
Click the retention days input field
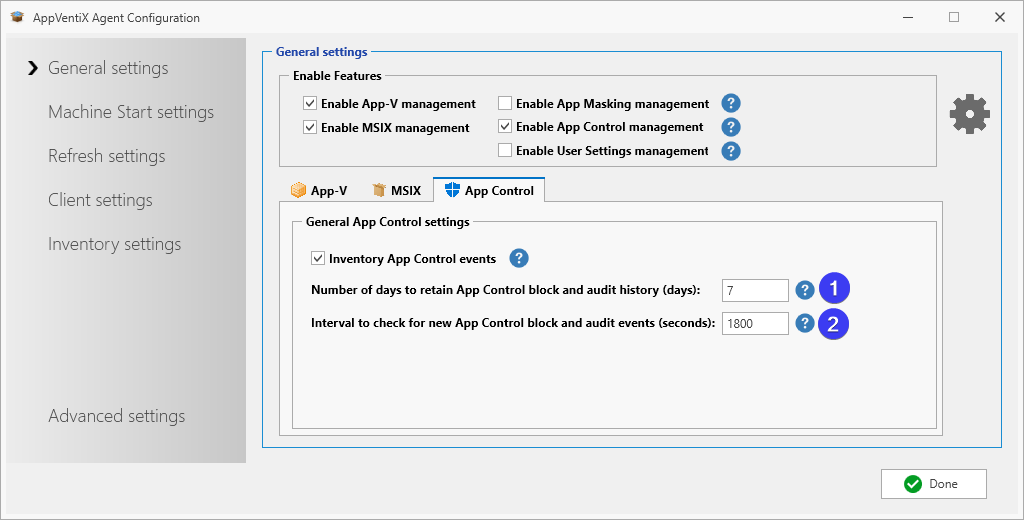click(754, 290)
